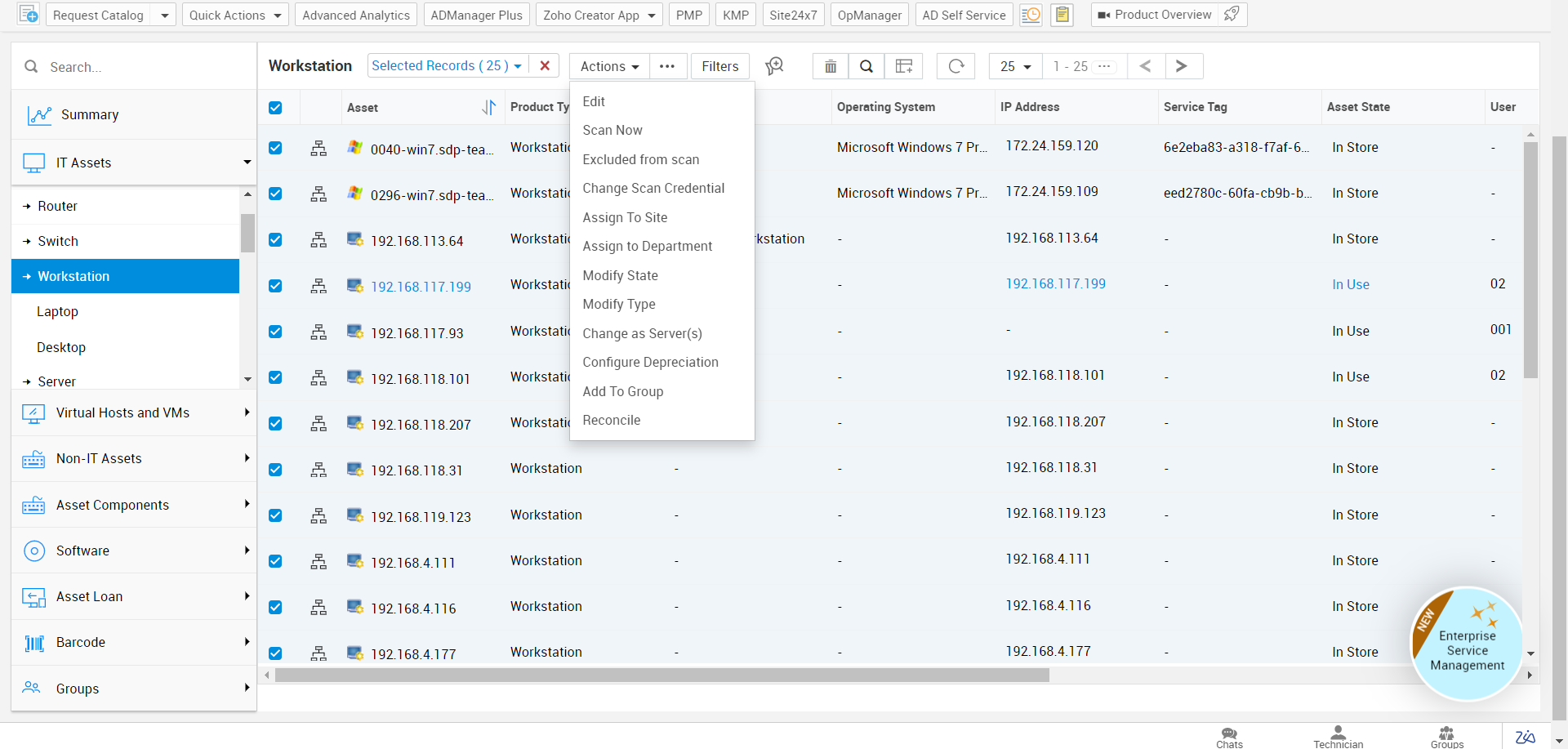Expand Virtual Hosts and VMs
The width and height of the screenshot is (1568, 749).
pos(247,412)
